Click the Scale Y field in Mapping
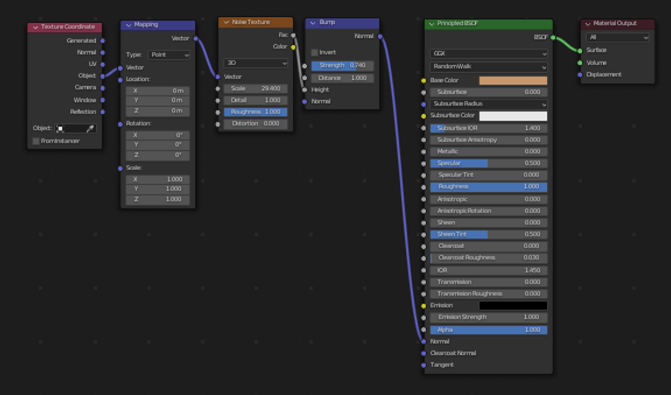The width and height of the screenshot is (671, 395). (158, 189)
